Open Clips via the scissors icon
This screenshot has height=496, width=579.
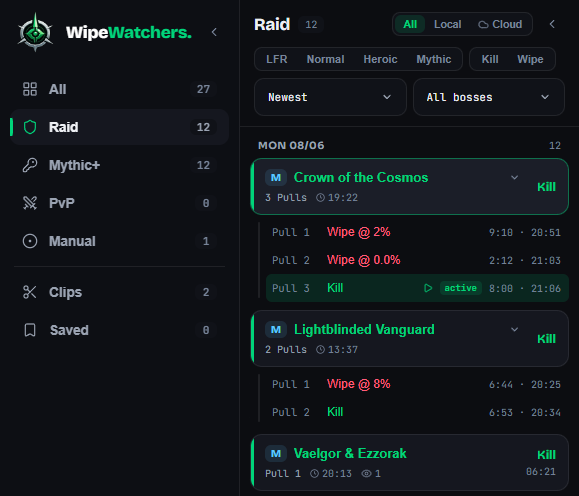click(30, 292)
